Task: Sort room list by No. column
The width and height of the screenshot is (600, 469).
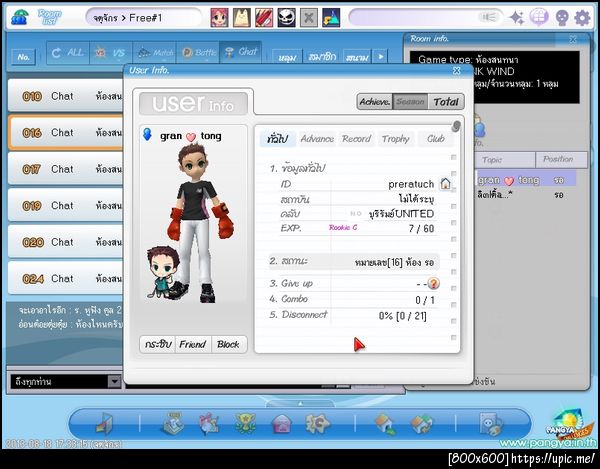Action: [24, 57]
